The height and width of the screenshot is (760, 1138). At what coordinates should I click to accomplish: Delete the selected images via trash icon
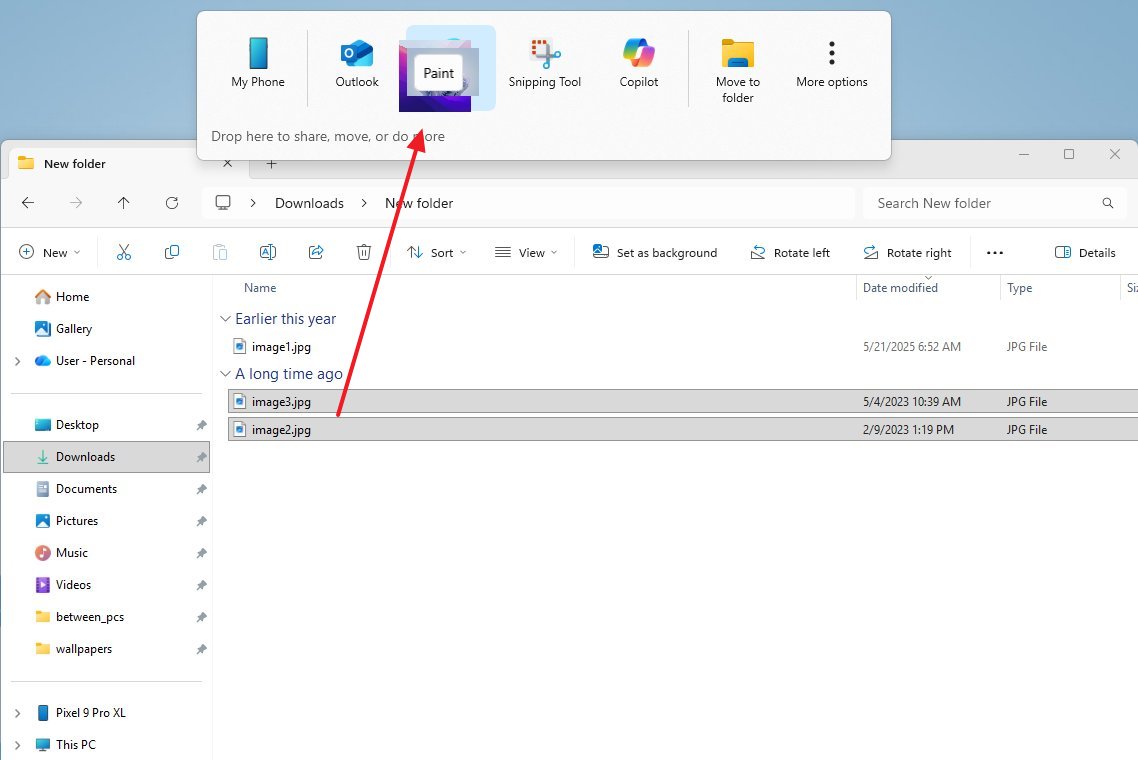[x=364, y=252]
